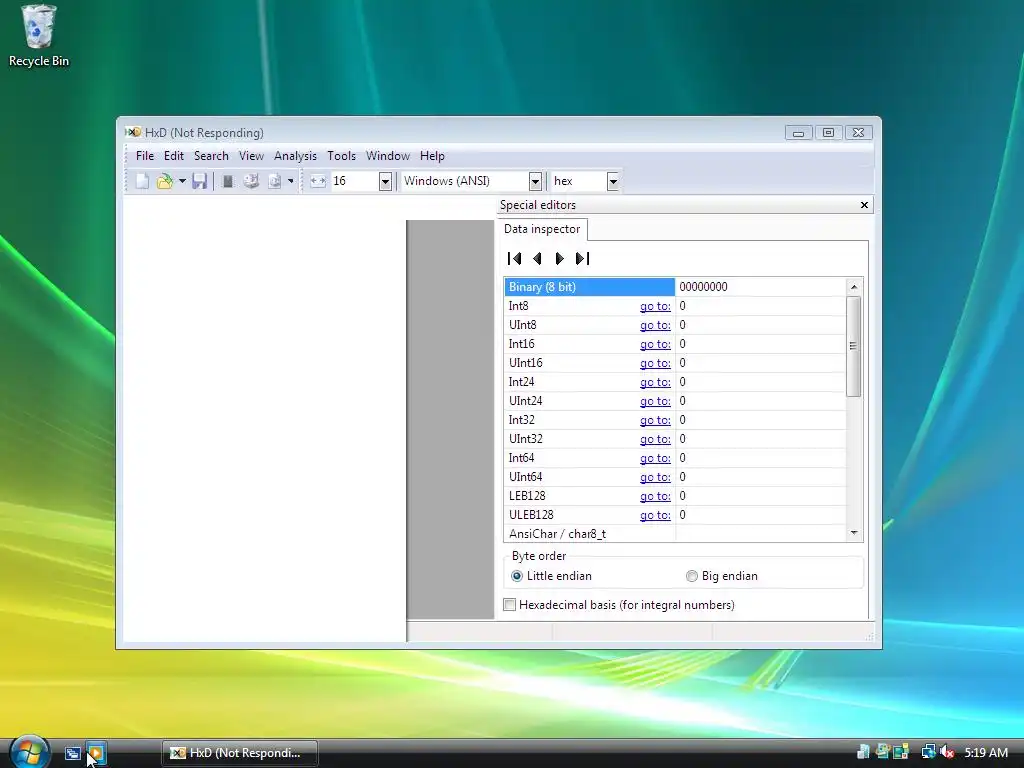This screenshot has height=768, width=1024.
Task: Expand the disk image dropdown arrow
Action: [x=291, y=181]
